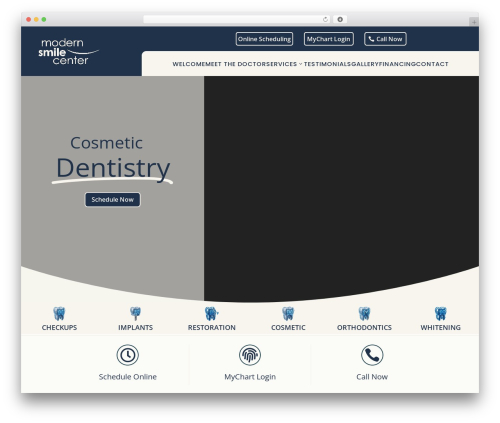Click the Modern Smile Center logo
Image resolution: width=500 pixels, height=423 pixels.
point(68,52)
